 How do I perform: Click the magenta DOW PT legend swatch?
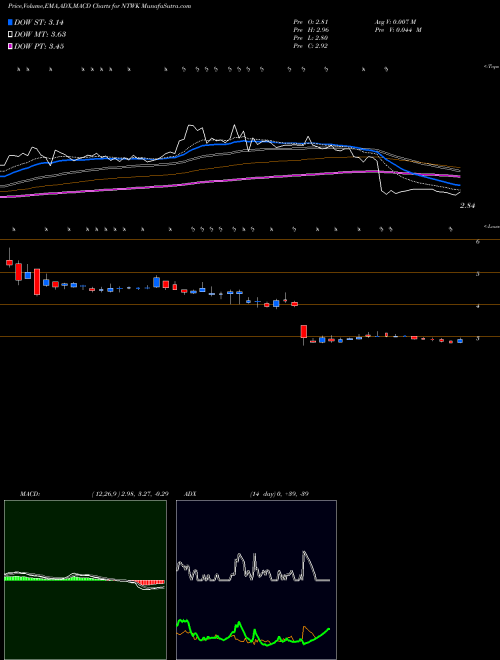10,46
